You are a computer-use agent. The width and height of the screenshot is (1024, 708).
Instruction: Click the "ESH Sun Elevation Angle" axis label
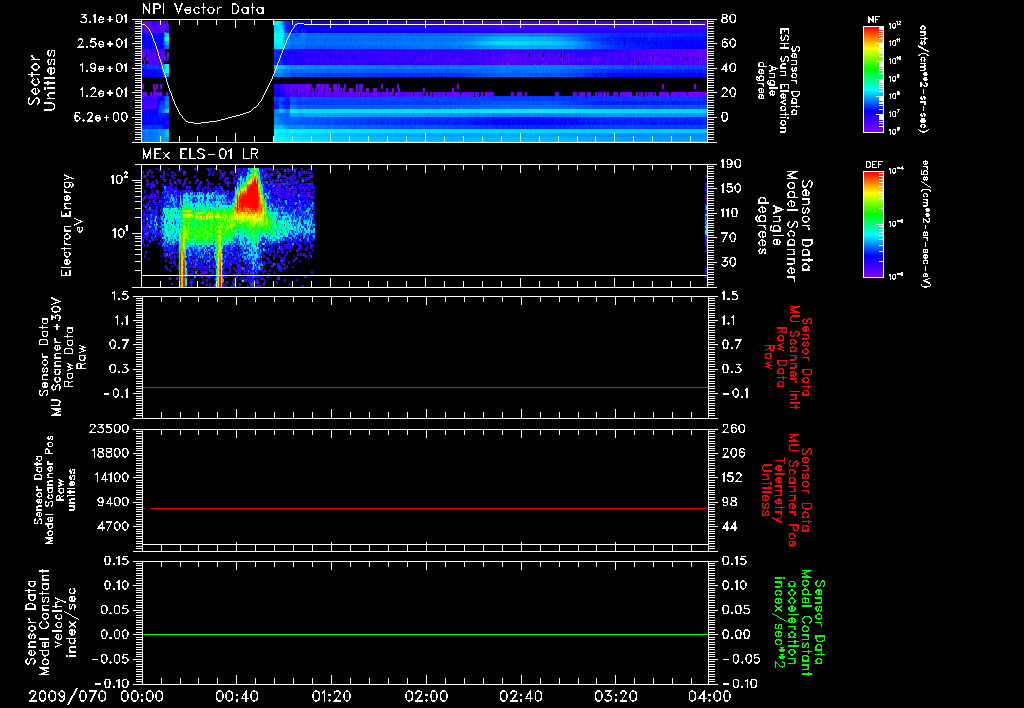point(777,80)
